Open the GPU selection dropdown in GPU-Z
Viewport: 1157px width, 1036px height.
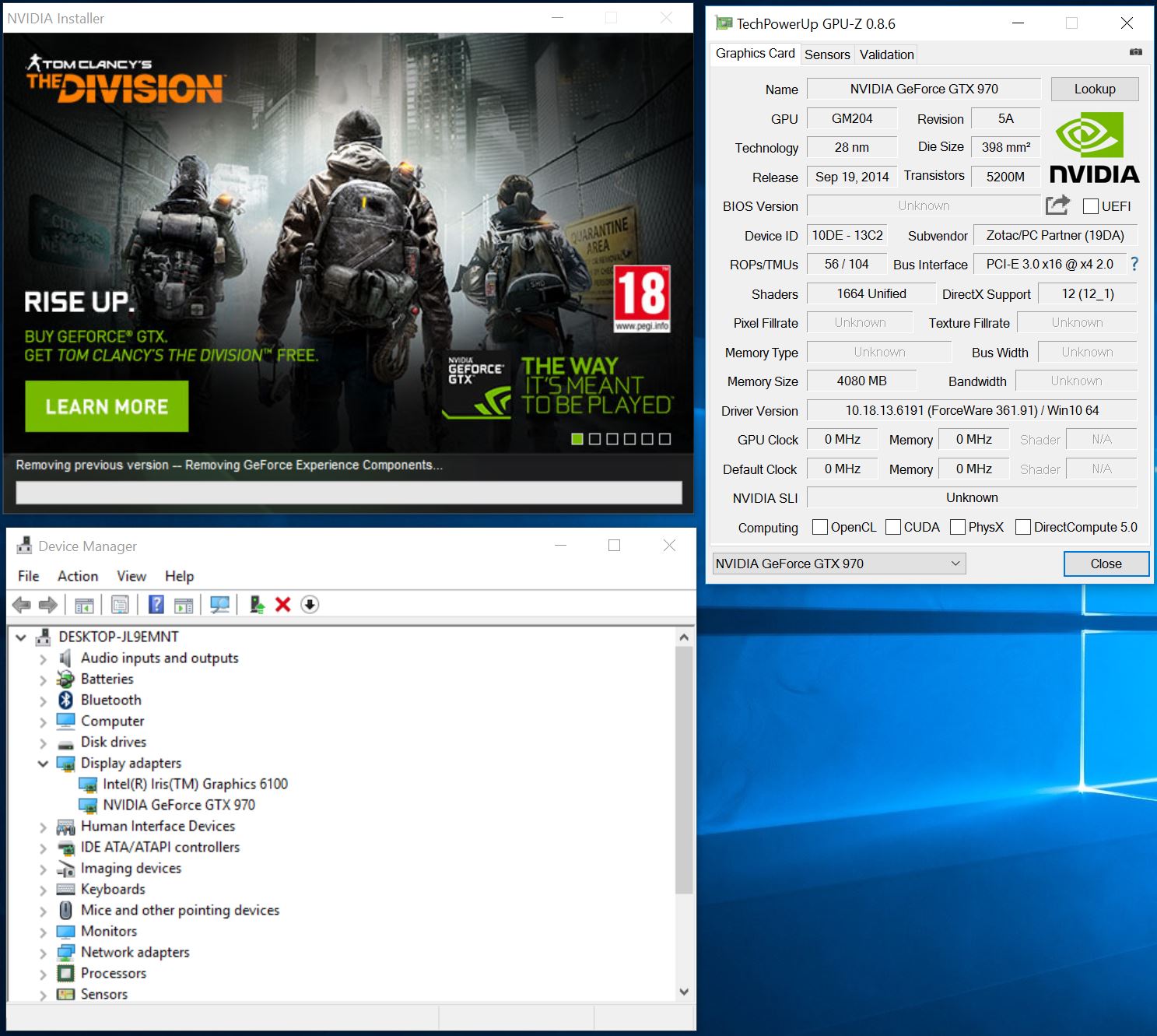[x=839, y=564]
